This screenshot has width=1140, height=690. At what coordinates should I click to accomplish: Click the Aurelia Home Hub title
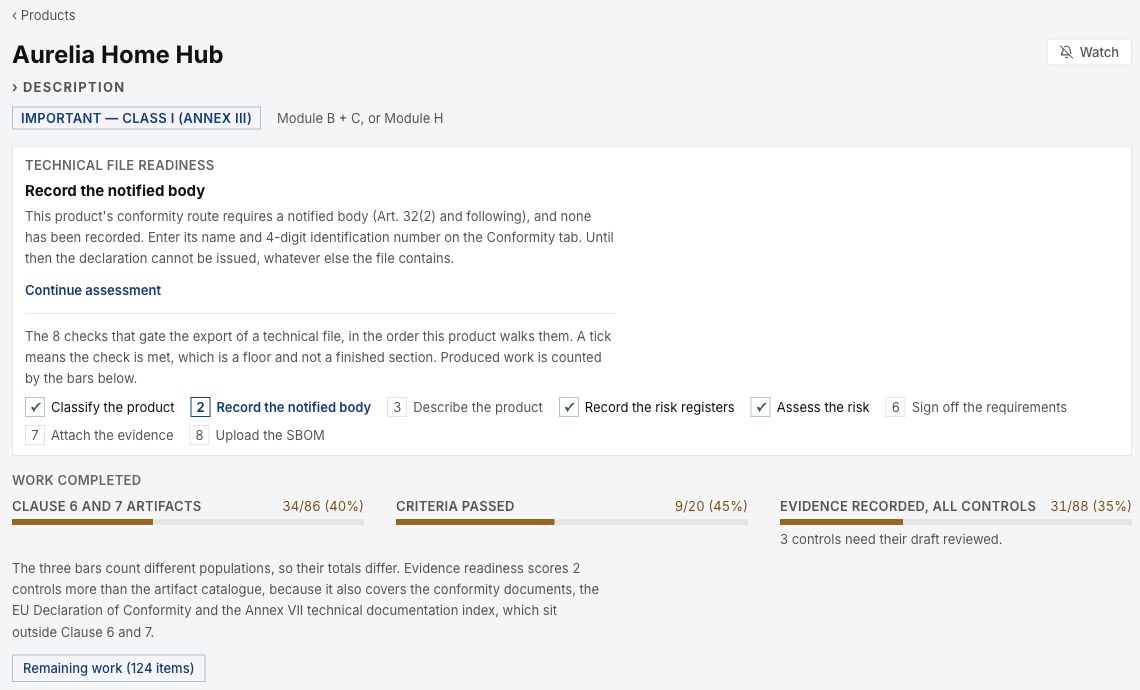pos(118,55)
